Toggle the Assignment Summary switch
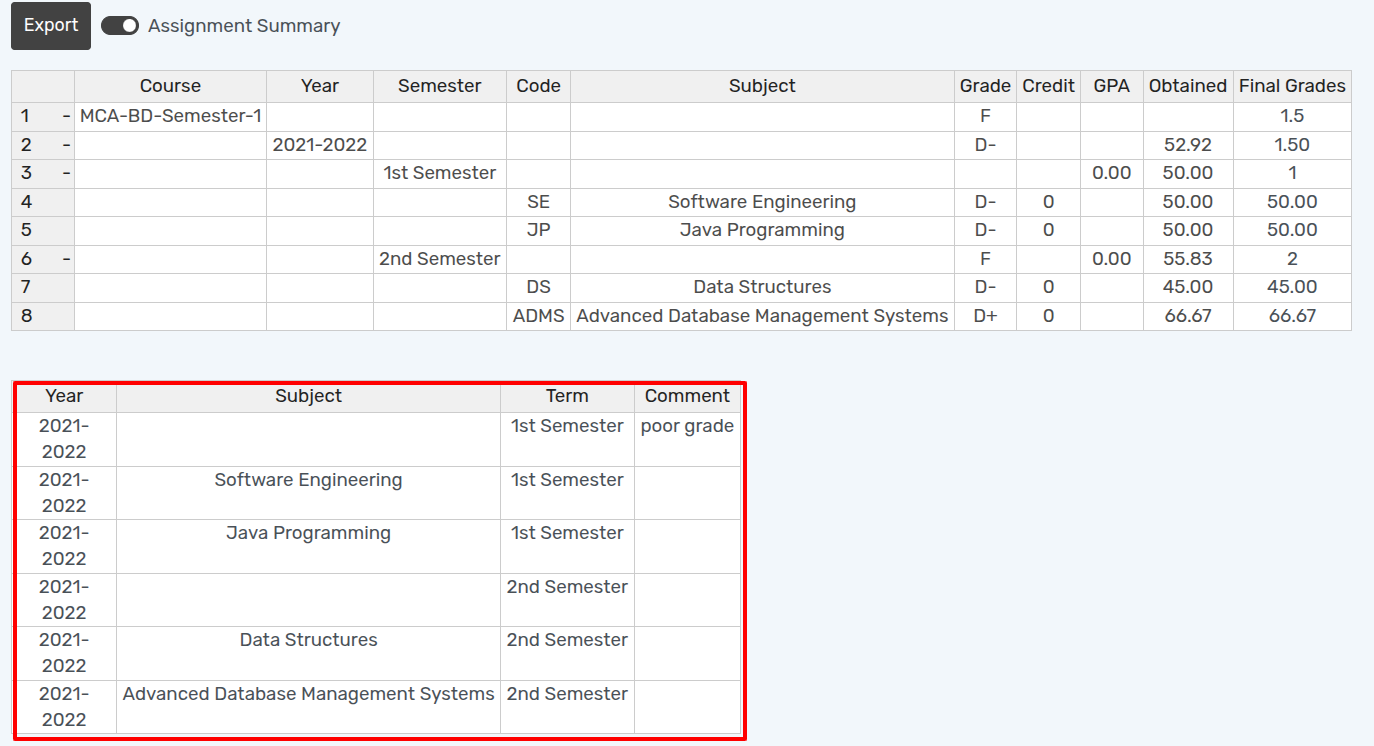Image resolution: width=1374 pixels, height=746 pixels. [x=120, y=26]
